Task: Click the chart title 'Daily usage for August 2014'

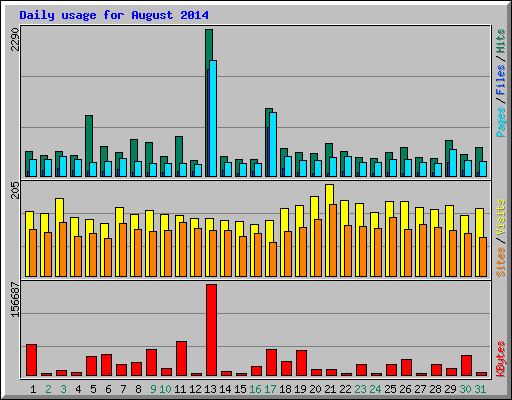Action: click(114, 15)
